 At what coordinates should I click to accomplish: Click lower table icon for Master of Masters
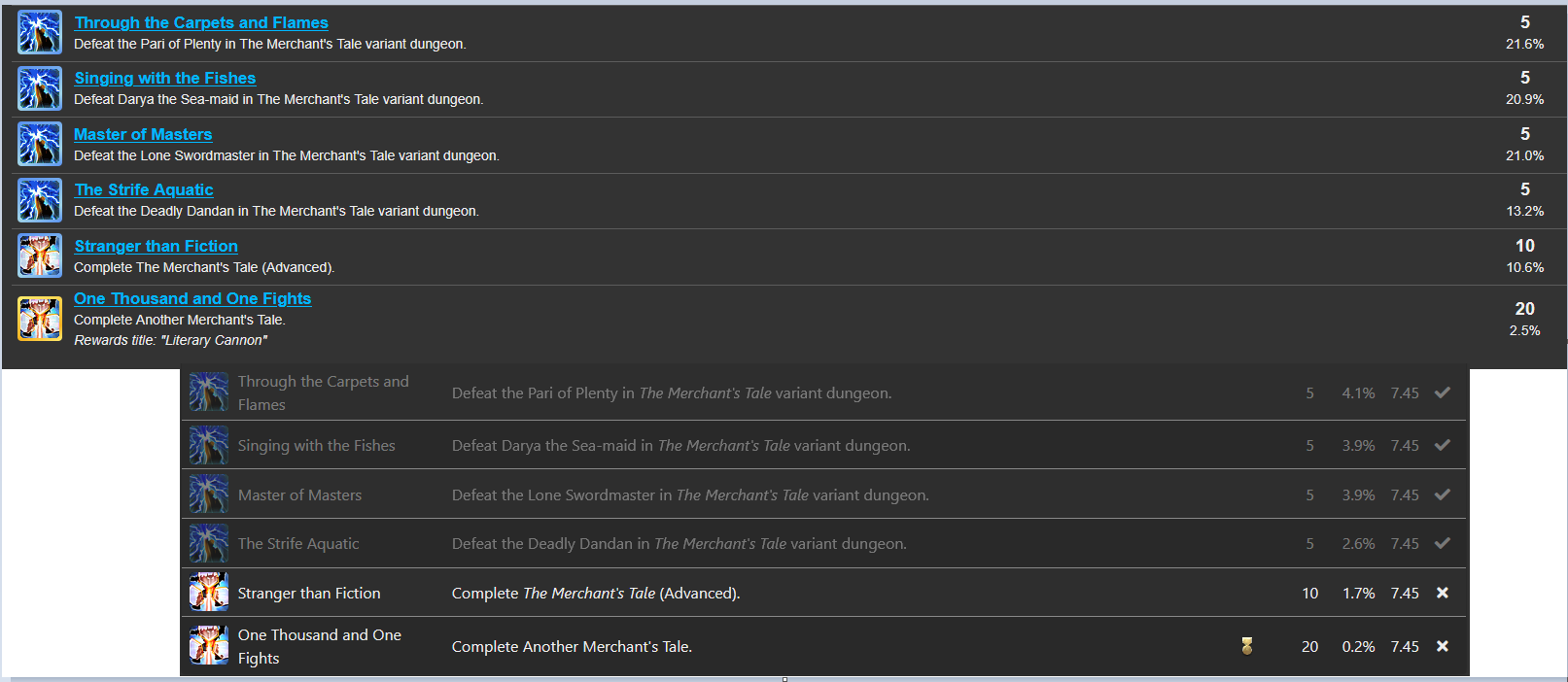point(209,494)
